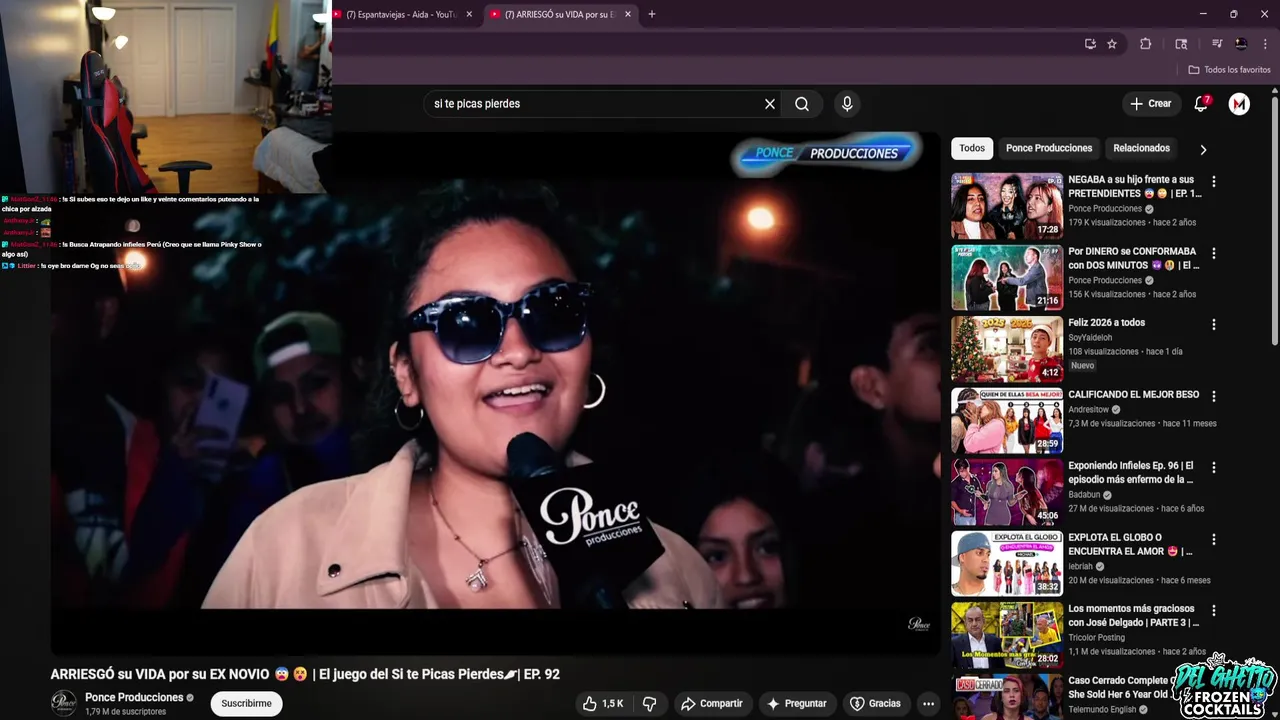
Task: Open options for Los momentos más graciosos
Action: (x=1214, y=611)
